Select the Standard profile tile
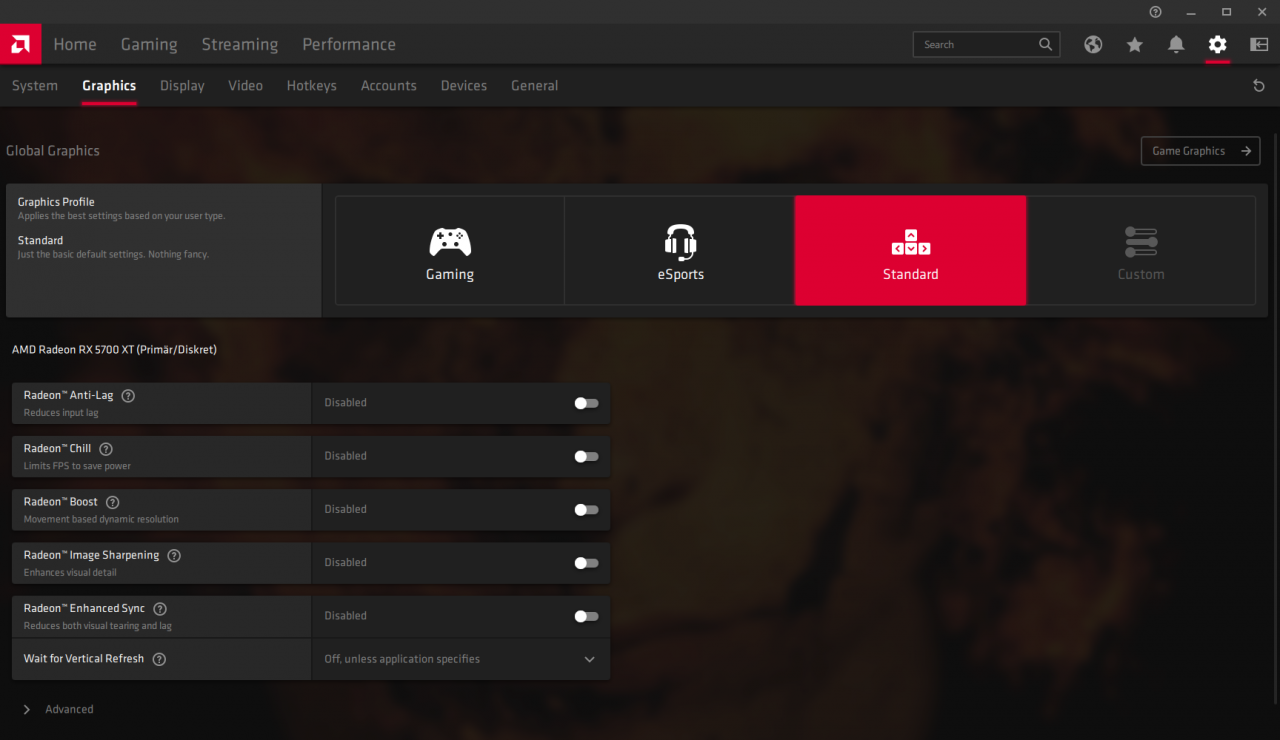This screenshot has height=740, width=1280. (x=910, y=250)
